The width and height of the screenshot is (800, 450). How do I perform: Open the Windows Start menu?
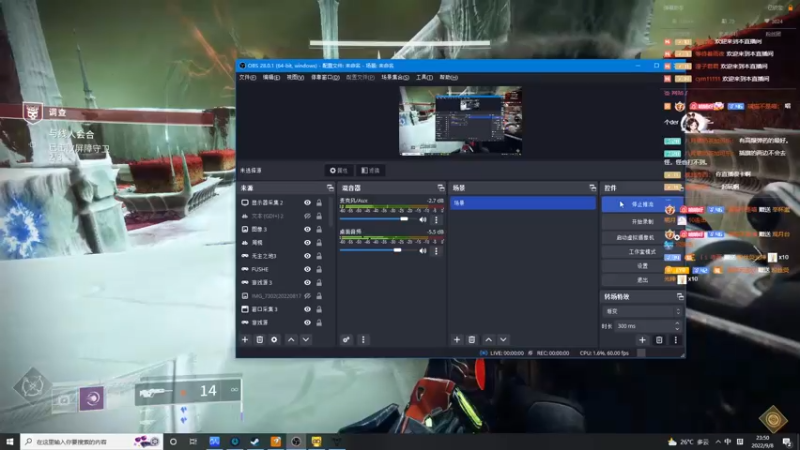(x=10, y=442)
